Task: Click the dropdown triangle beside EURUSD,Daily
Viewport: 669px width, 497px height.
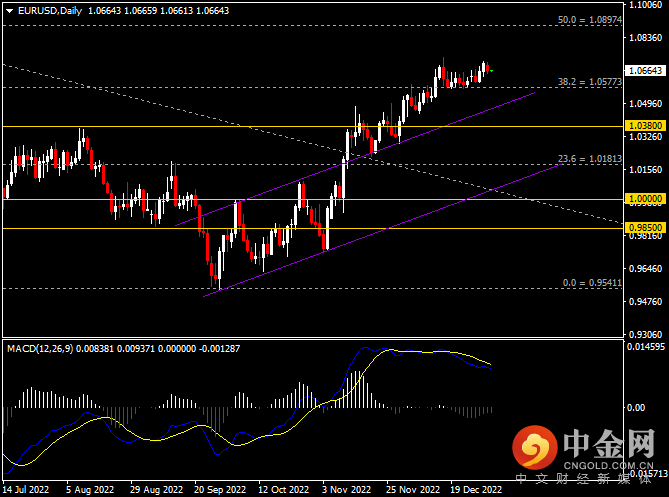Action: pos(8,11)
